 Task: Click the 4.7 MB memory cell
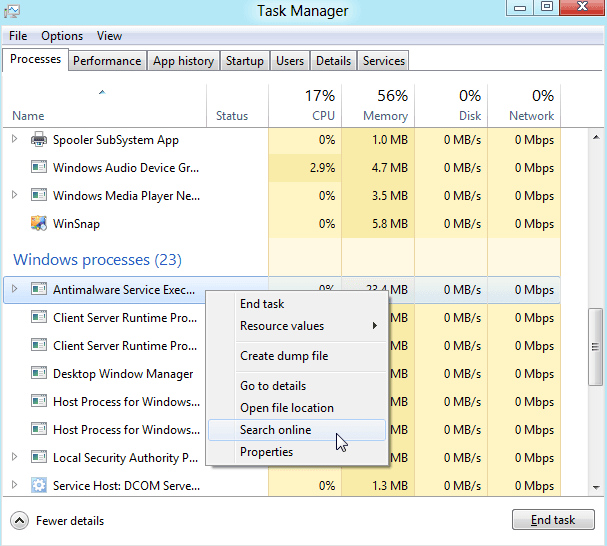click(378, 168)
